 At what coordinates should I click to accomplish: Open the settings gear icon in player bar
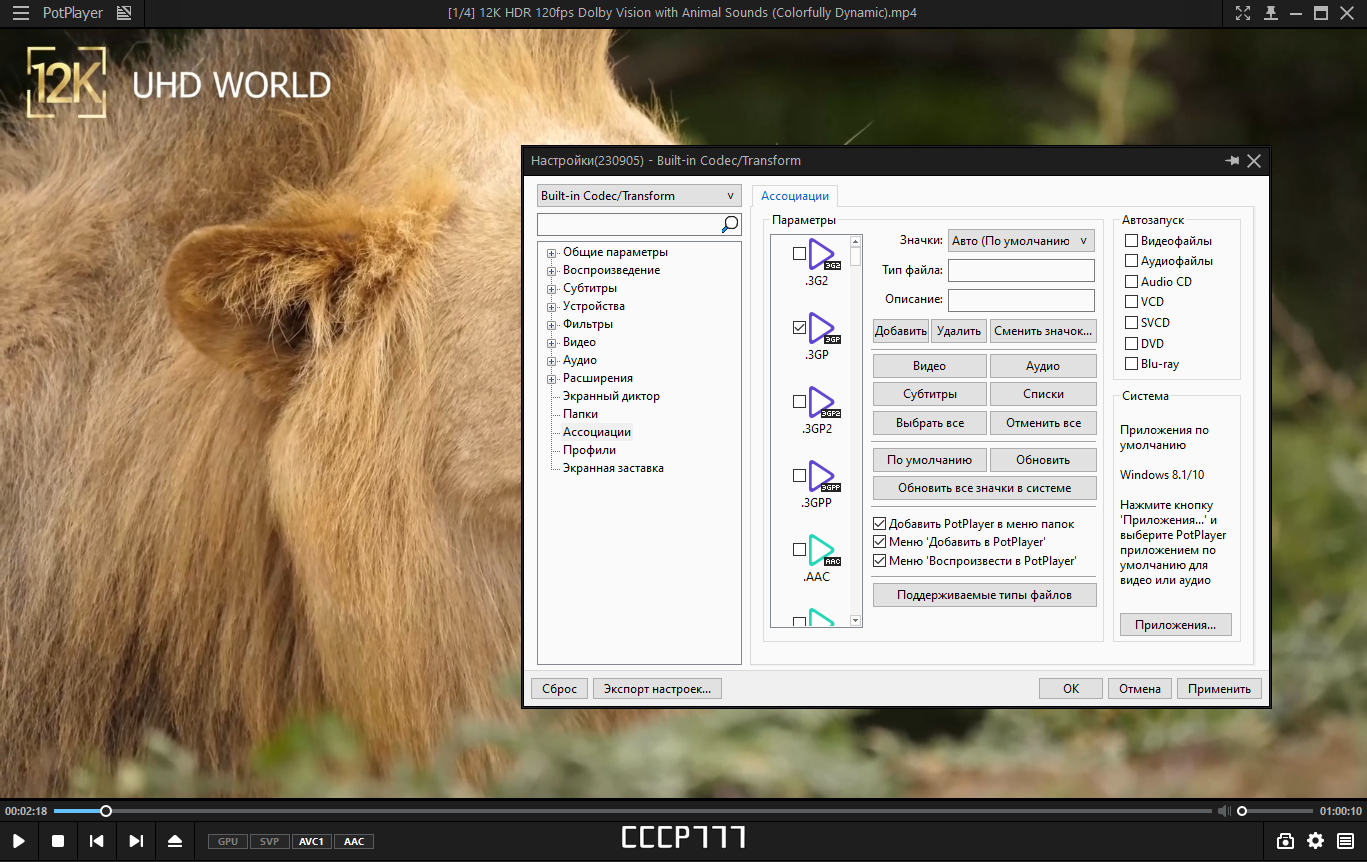point(1316,841)
